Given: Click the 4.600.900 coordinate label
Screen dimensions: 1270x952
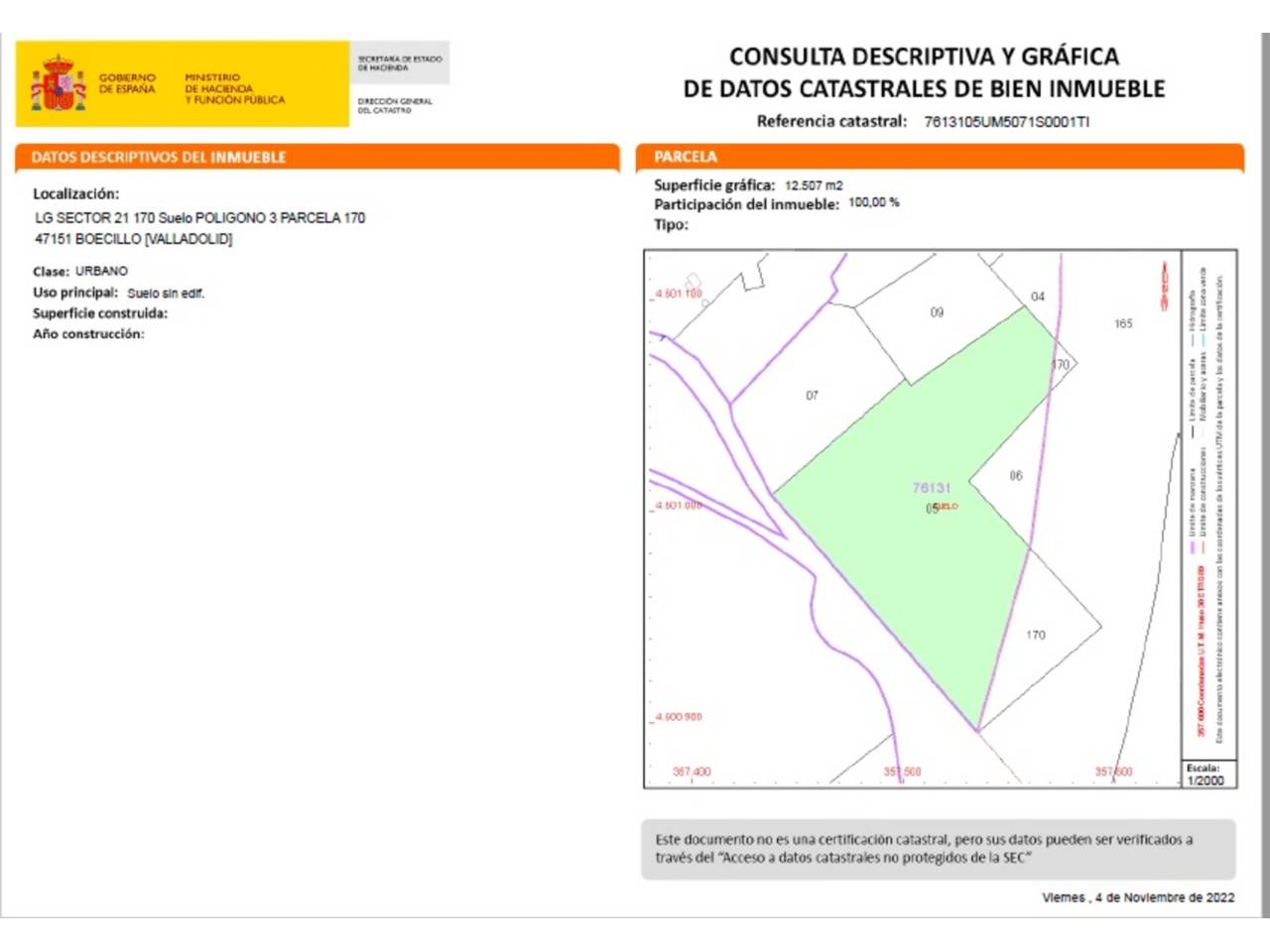Looking at the screenshot, I should point(679,717).
